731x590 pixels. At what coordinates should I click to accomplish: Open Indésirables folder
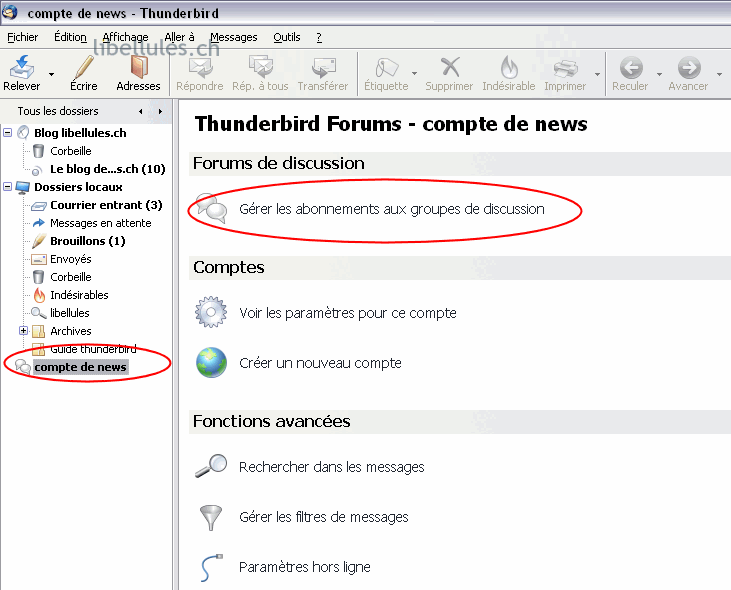[79, 295]
